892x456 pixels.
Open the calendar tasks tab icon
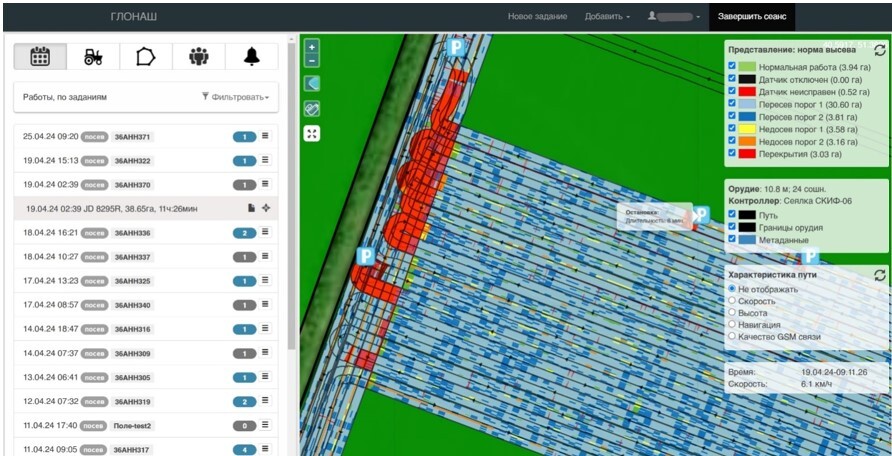point(40,56)
